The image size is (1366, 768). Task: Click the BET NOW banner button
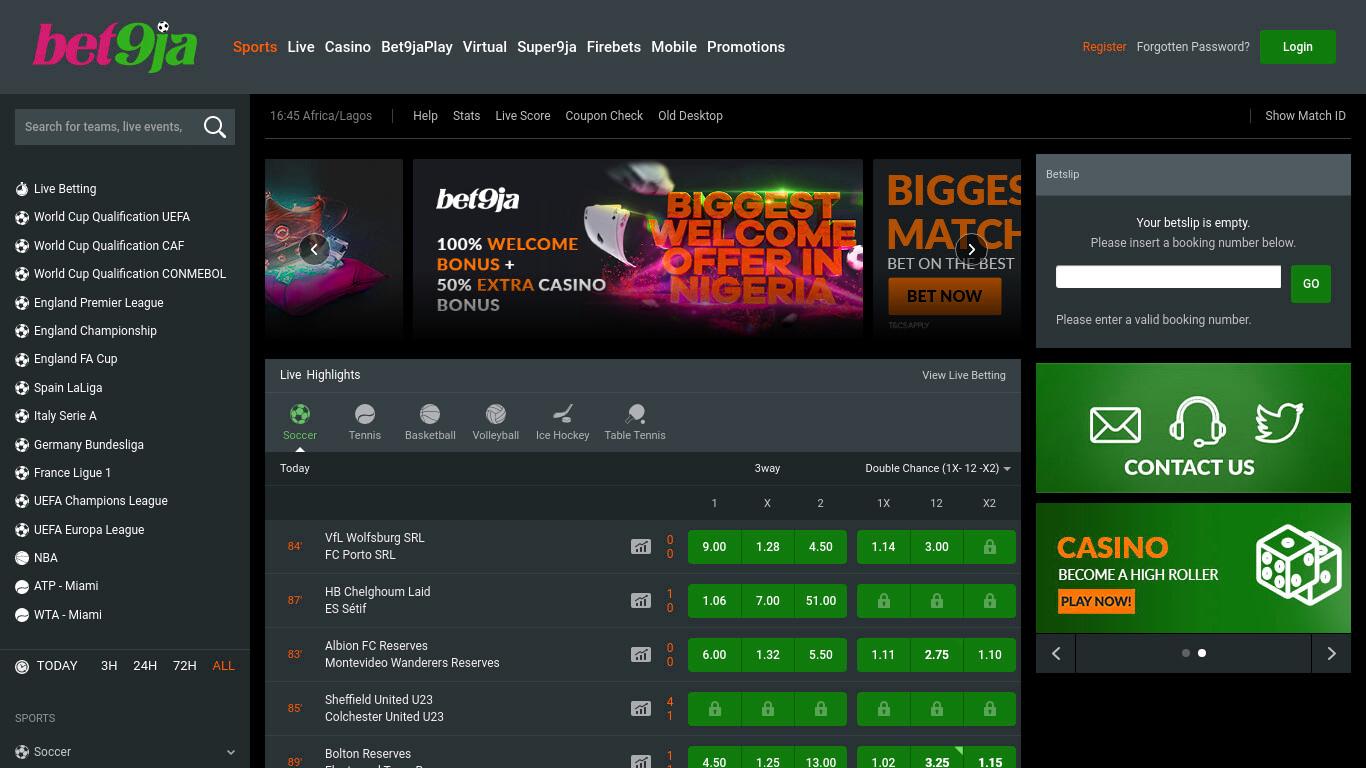(944, 296)
